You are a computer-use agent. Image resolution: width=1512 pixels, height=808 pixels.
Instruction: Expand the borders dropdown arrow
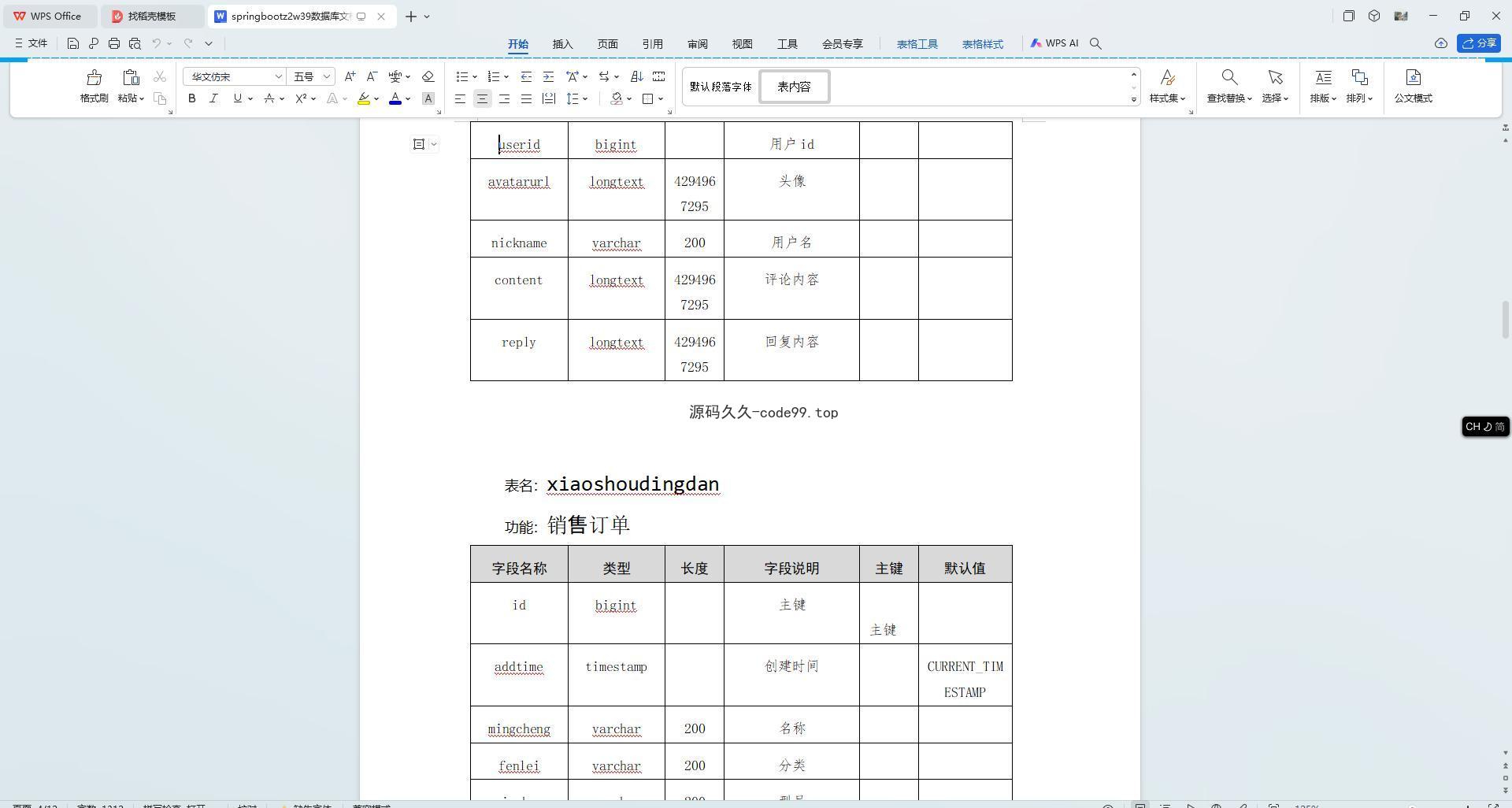point(661,99)
